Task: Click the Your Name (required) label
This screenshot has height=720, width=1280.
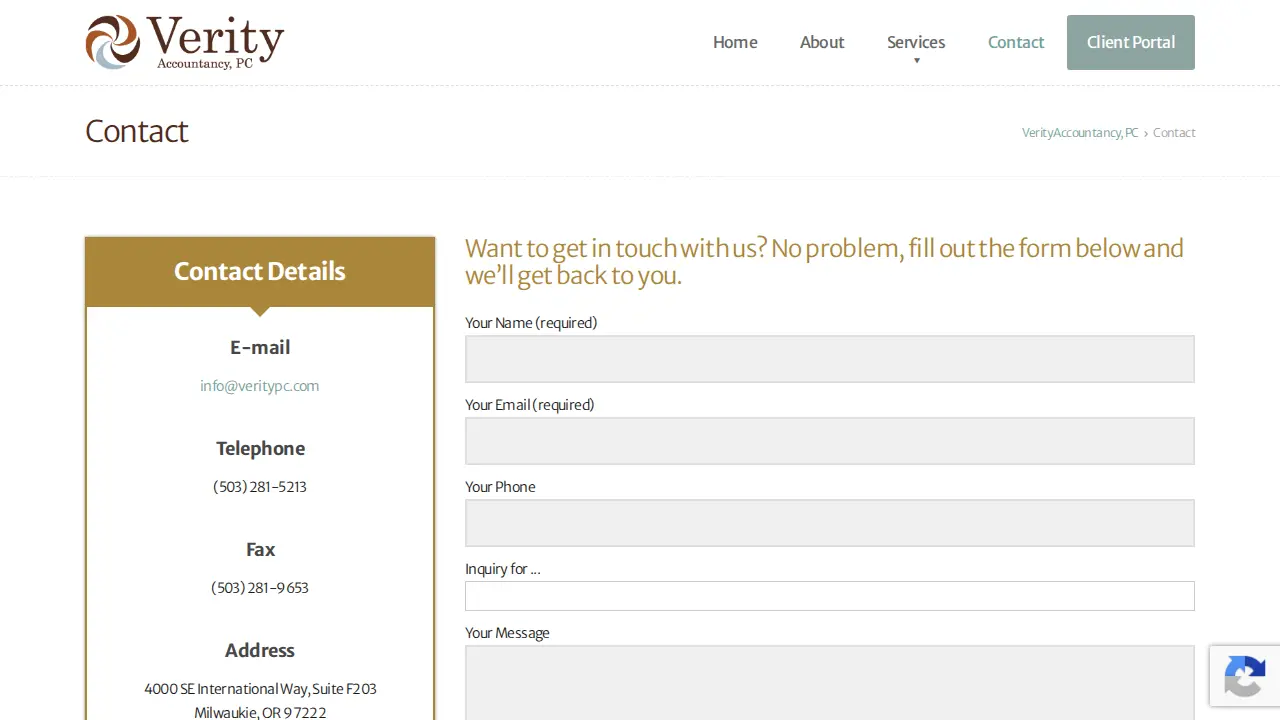Action: point(531,323)
